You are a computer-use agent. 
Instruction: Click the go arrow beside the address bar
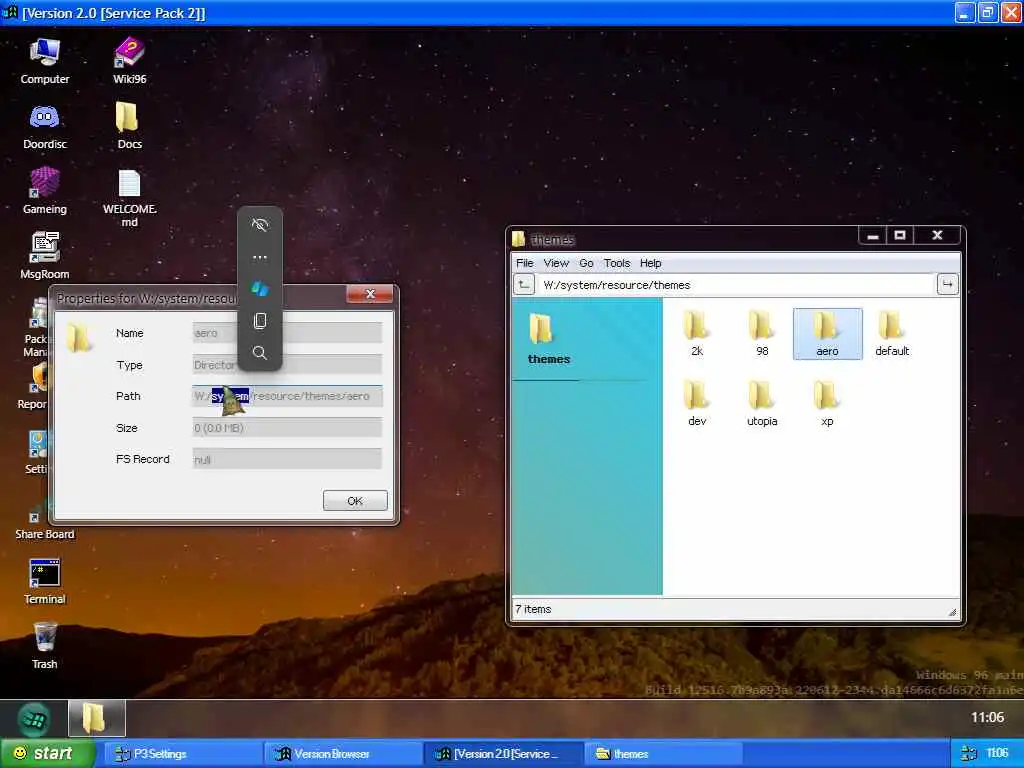tap(947, 285)
